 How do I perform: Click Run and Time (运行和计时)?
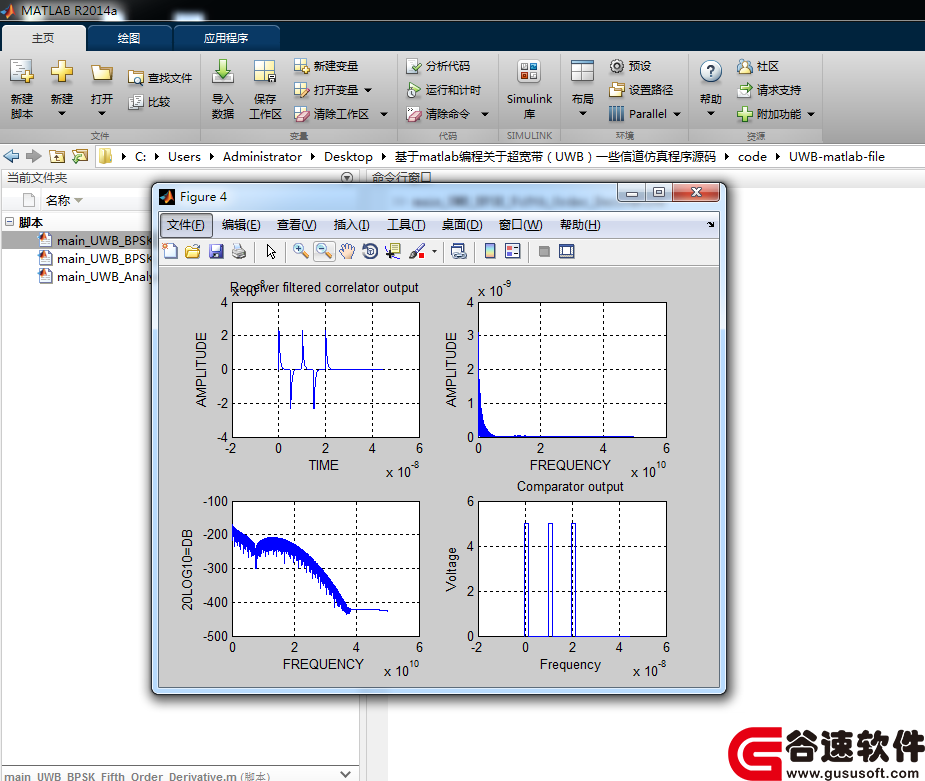click(444, 90)
